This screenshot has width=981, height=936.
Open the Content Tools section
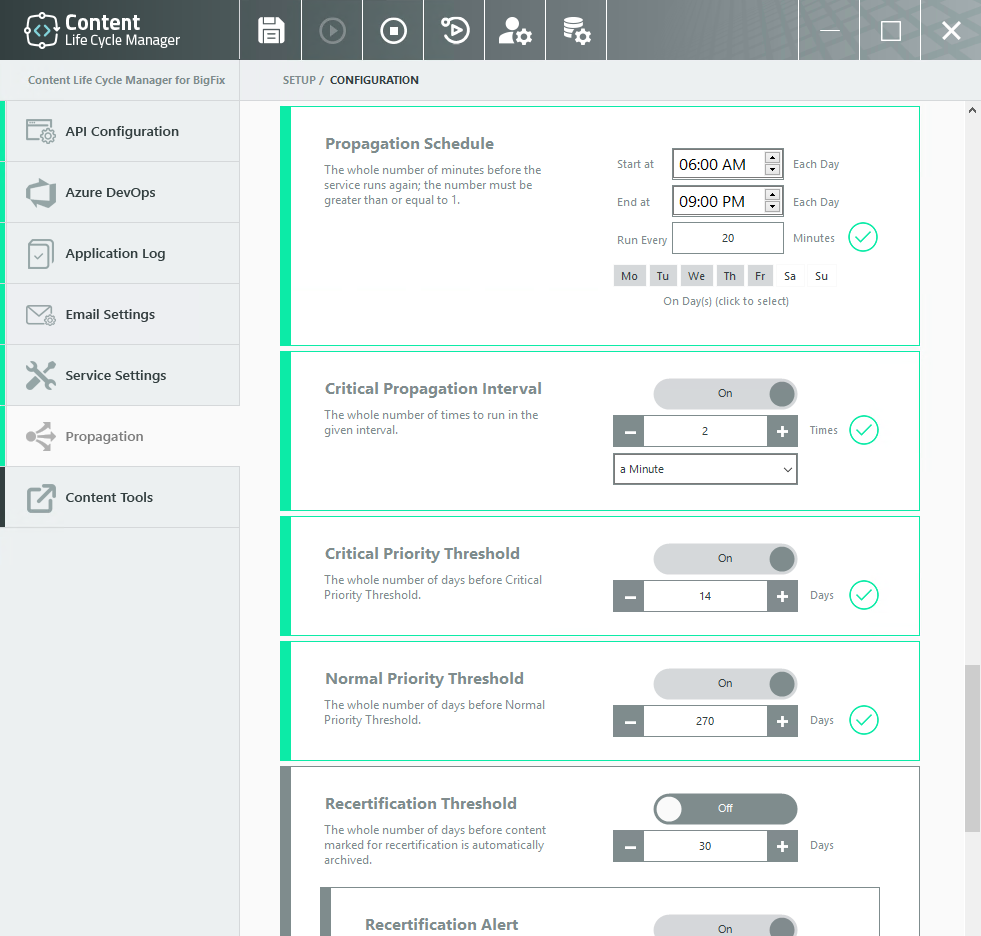tap(122, 497)
